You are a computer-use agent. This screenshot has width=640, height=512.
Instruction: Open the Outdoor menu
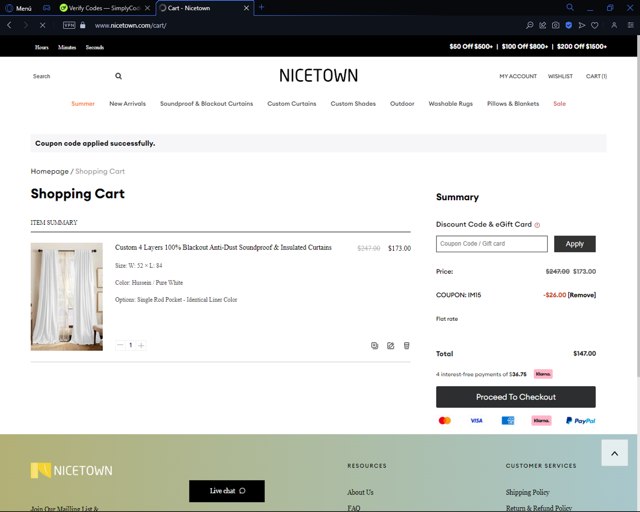click(x=402, y=104)
